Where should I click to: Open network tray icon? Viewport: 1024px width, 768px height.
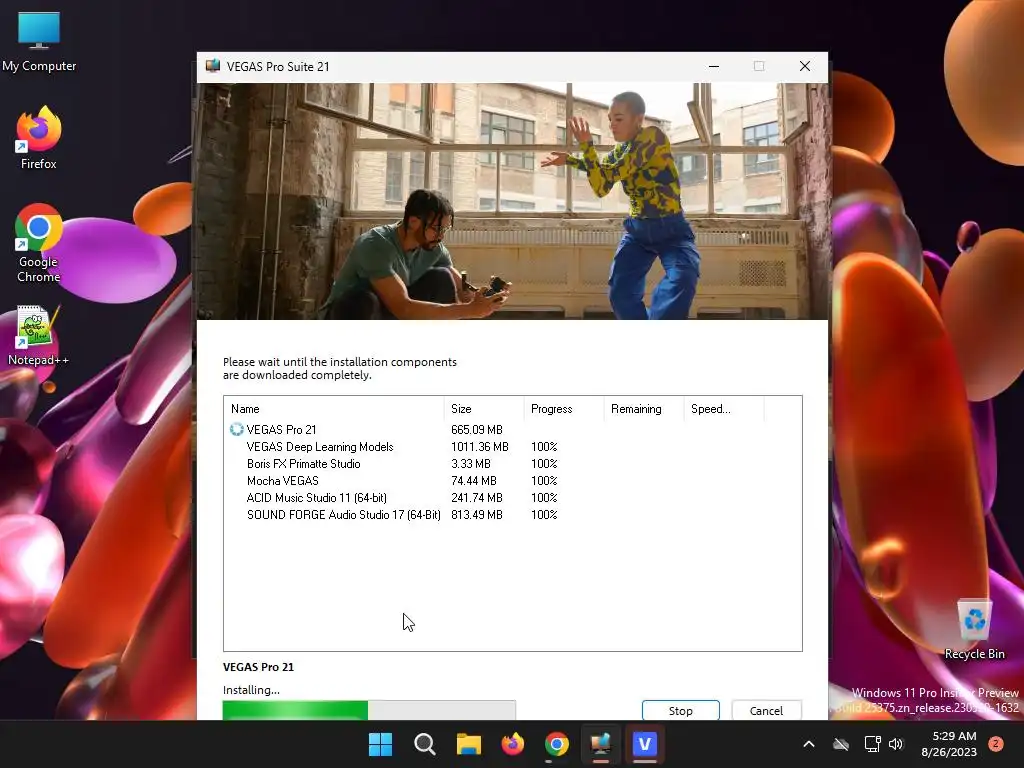tap(872, 744)
